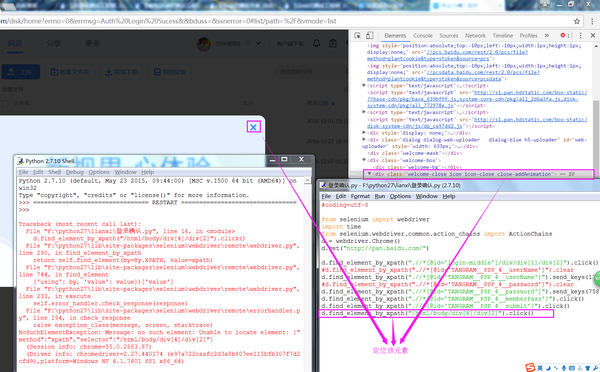Screen dimensions: 600x372
Task: Click the file search box in Baidu pan
Action: pos(312,72)
